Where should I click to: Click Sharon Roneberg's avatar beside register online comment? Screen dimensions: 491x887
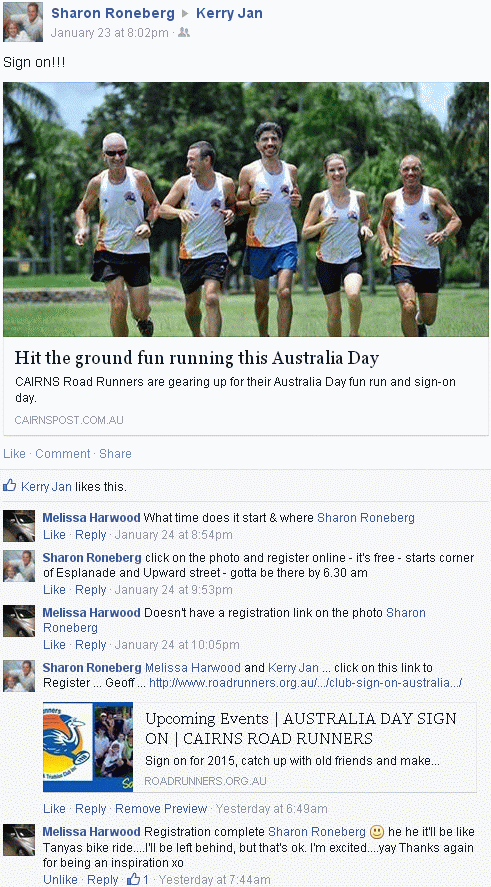(19, 566)
